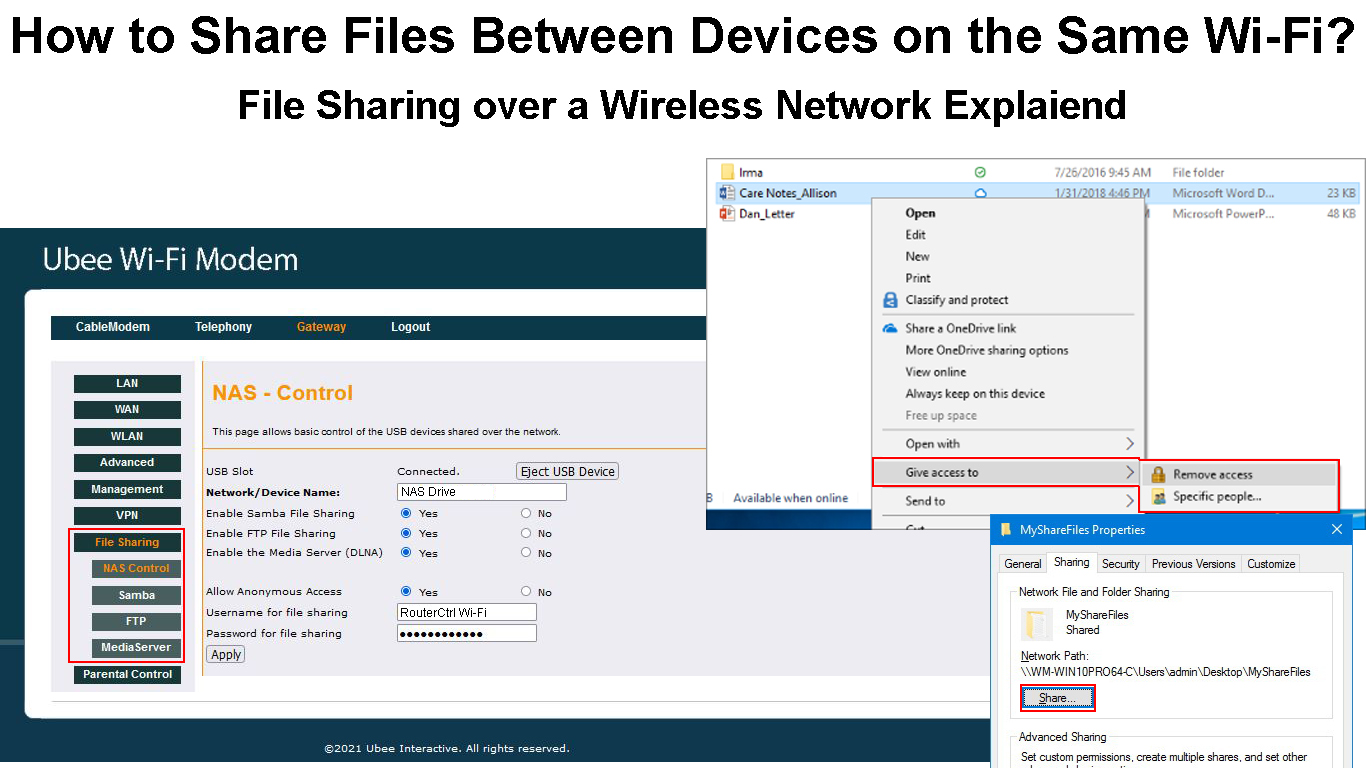
Task: Switch to the Security tab in Properties
Action: coord(1120,564)
